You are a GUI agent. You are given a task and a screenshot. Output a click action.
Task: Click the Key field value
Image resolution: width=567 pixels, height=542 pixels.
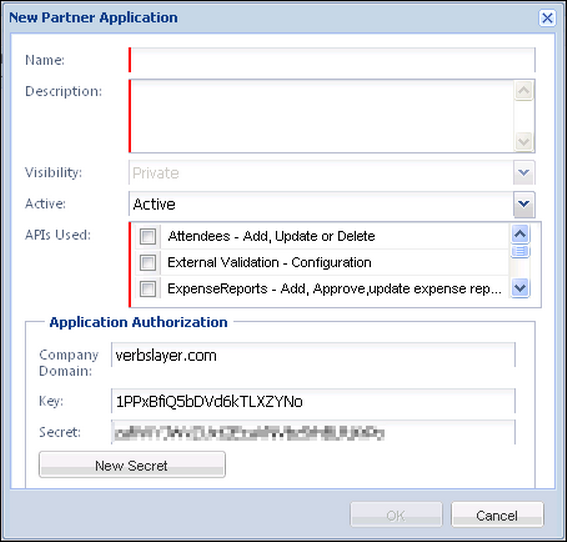[x=313, y=401]
